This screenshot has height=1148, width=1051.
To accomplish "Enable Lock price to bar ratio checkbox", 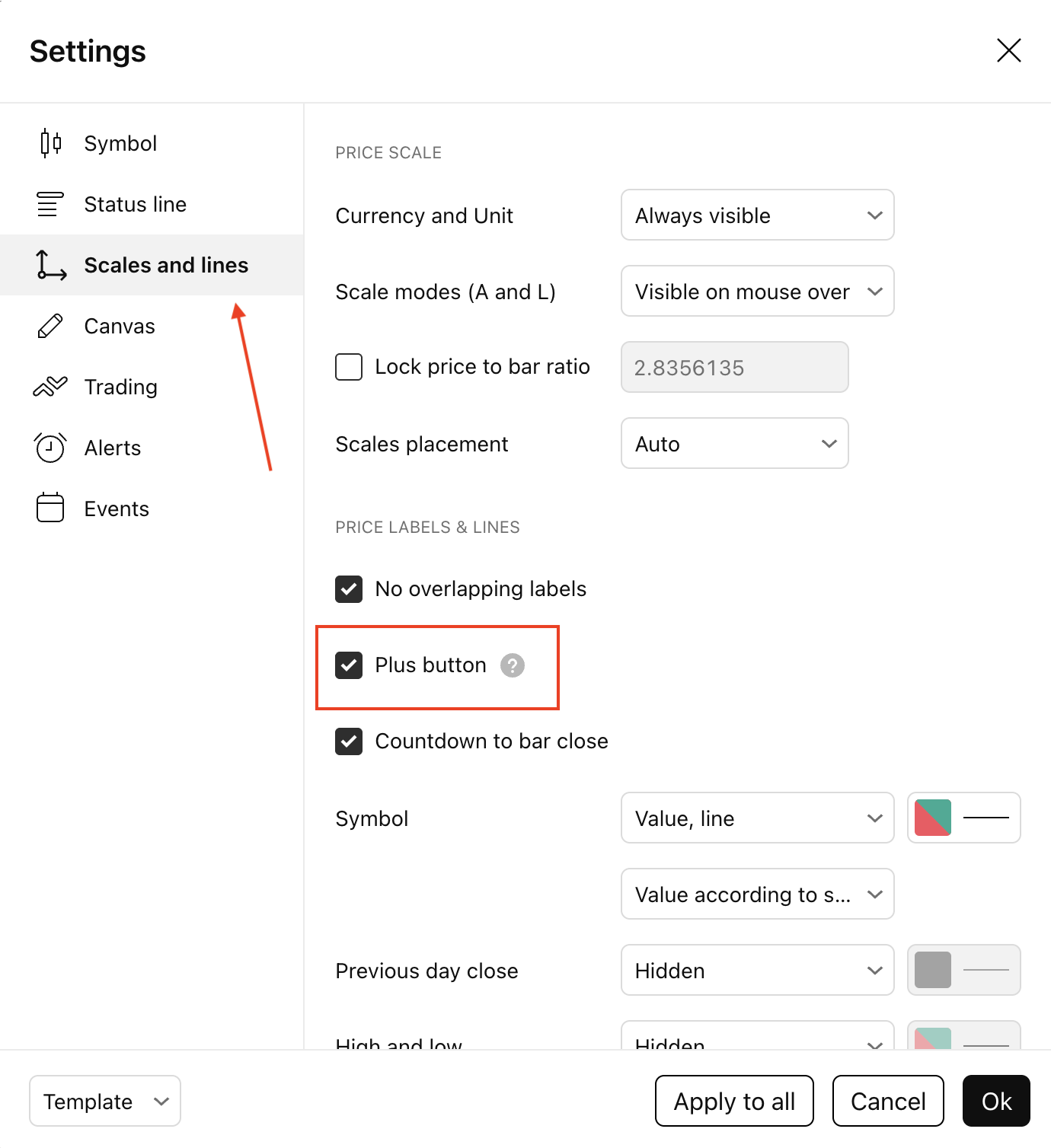I will [x=349, y=367].
